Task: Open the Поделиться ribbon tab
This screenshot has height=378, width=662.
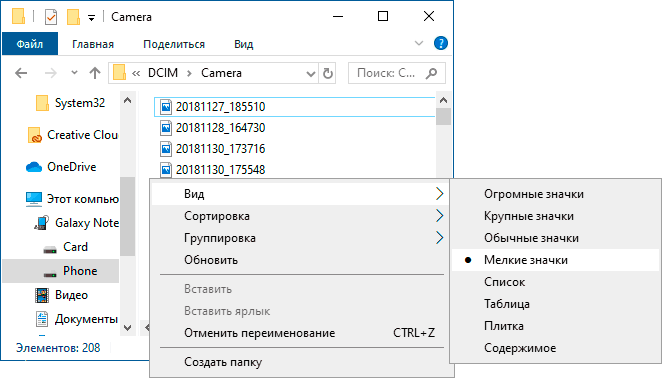Action: [x=174, y=44]
